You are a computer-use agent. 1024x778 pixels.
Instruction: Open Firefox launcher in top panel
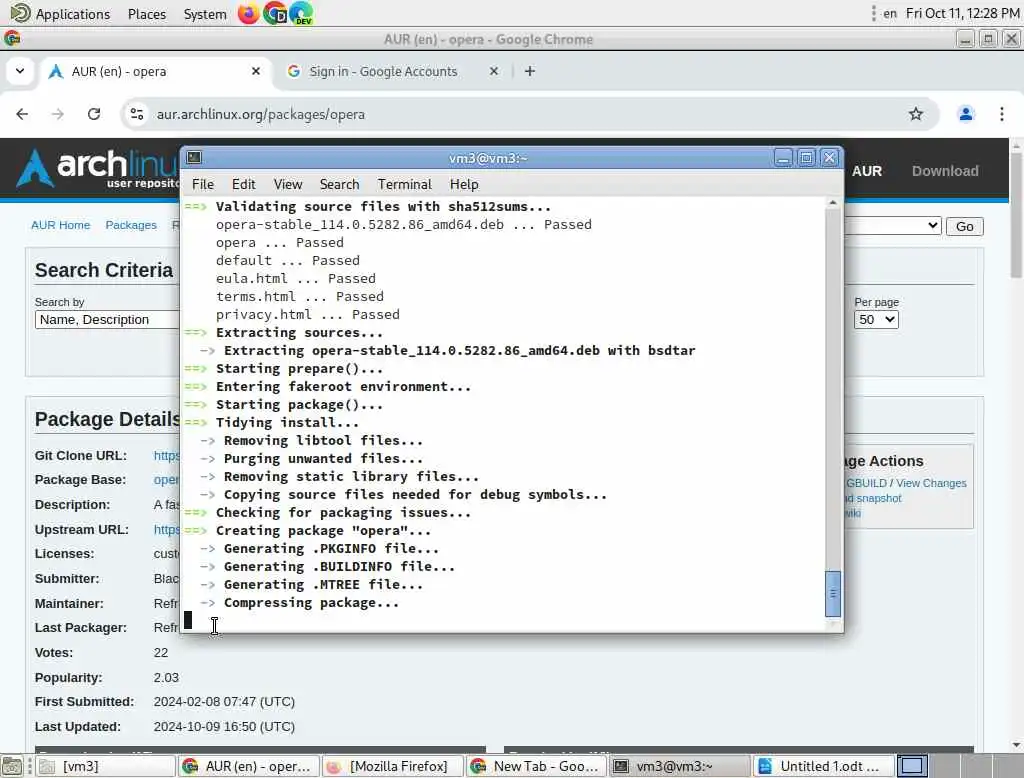248,13
